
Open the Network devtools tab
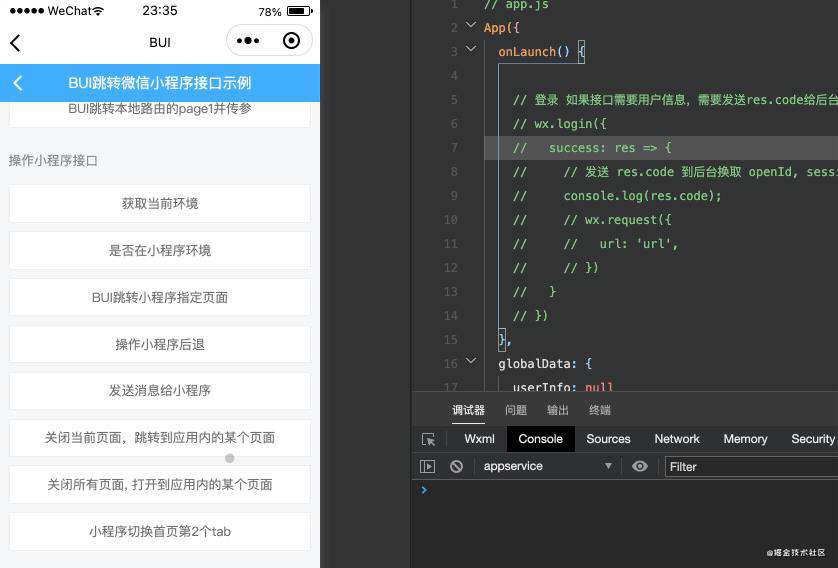(677, 439)
